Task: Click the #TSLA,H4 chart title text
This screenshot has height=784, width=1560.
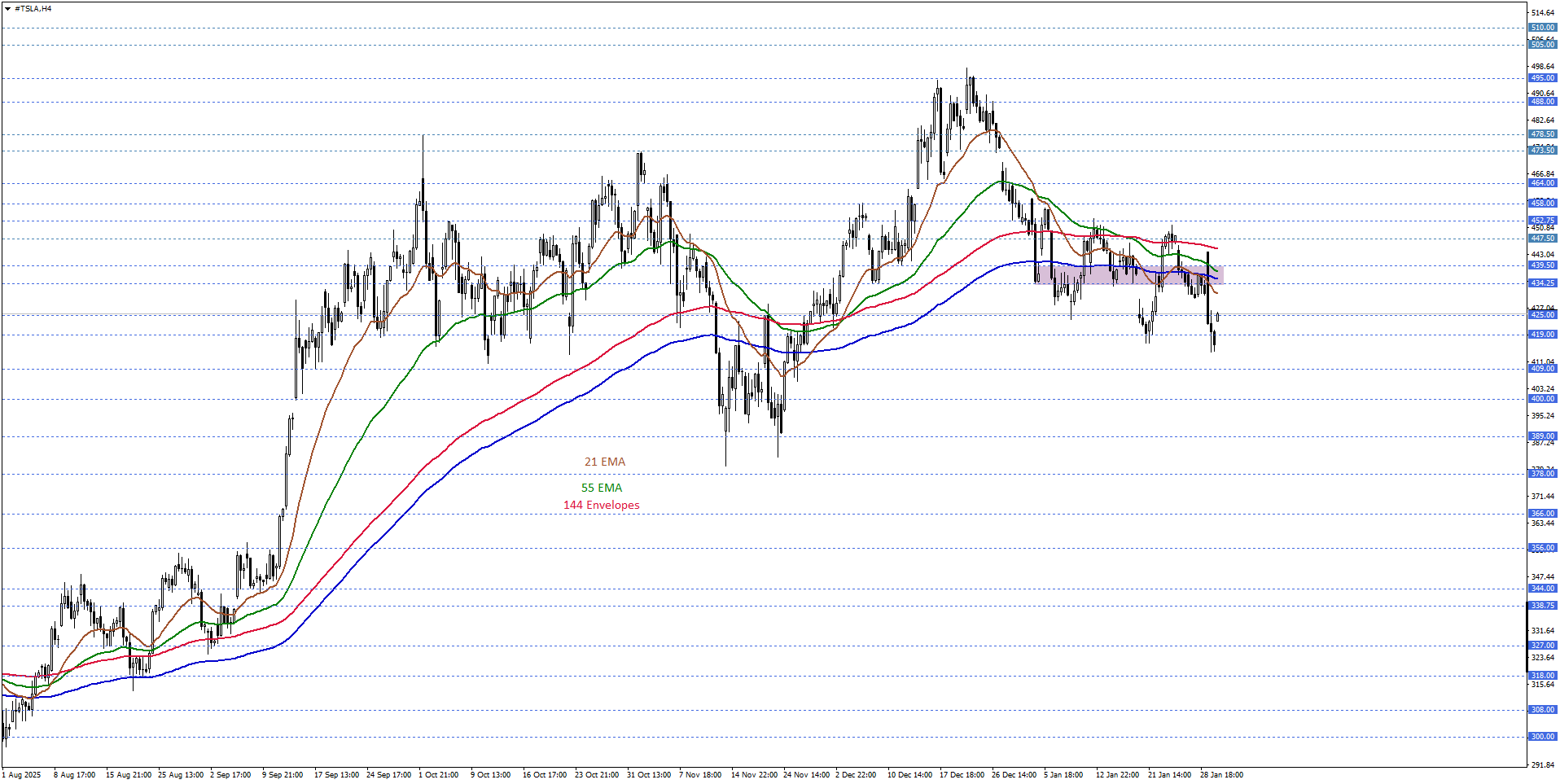Action: (x=33, y=9)
